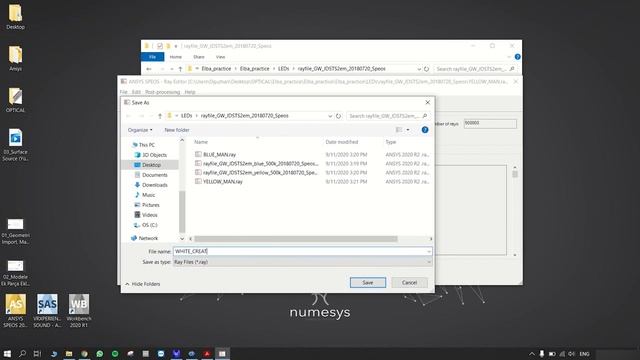Image resolution: width=640 pixels, height=360 pixels.
Task: Click the File Explorer search box
Action: [475, 69]
